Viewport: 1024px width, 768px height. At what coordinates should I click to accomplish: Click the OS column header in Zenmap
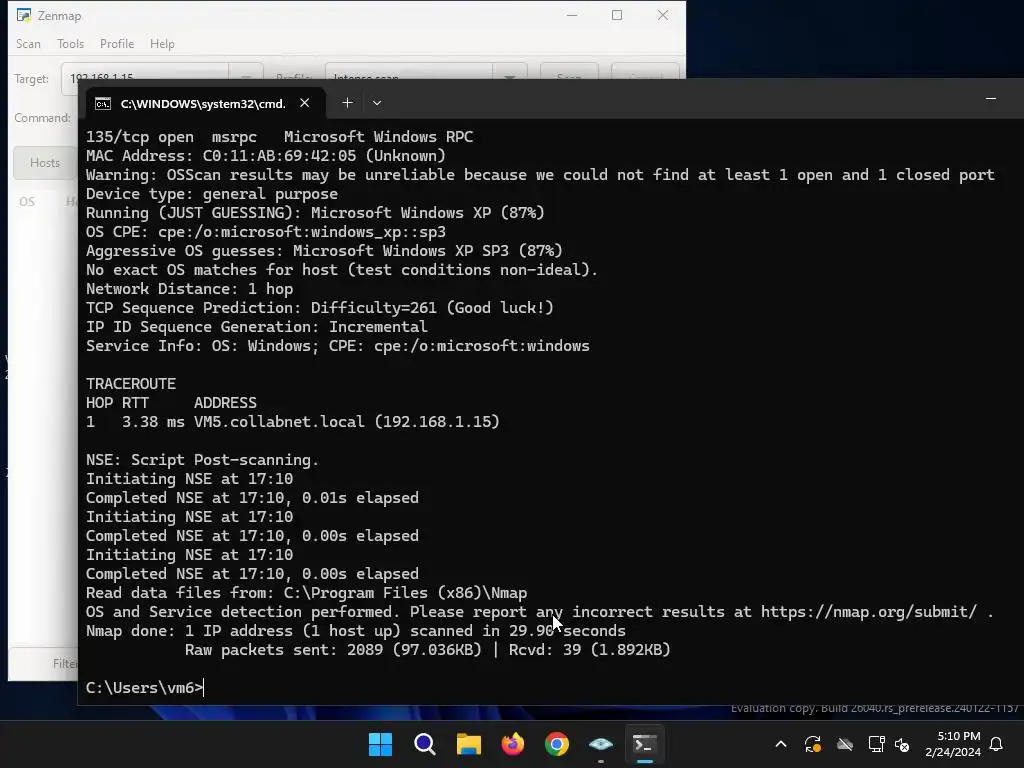coord(27,202)
